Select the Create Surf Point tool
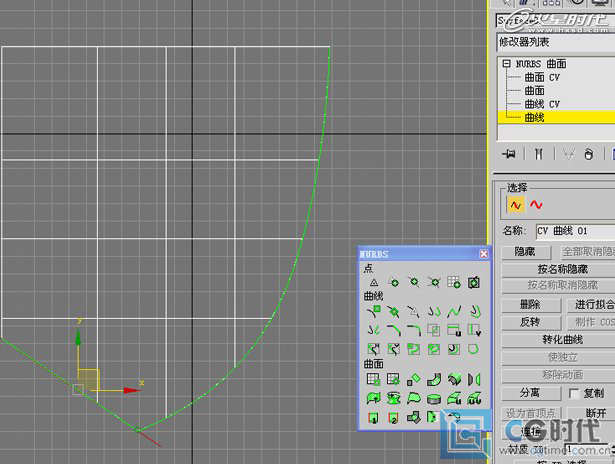Viewport: 615px width, 464px height. pyautogui.click(x=454, y=282)
